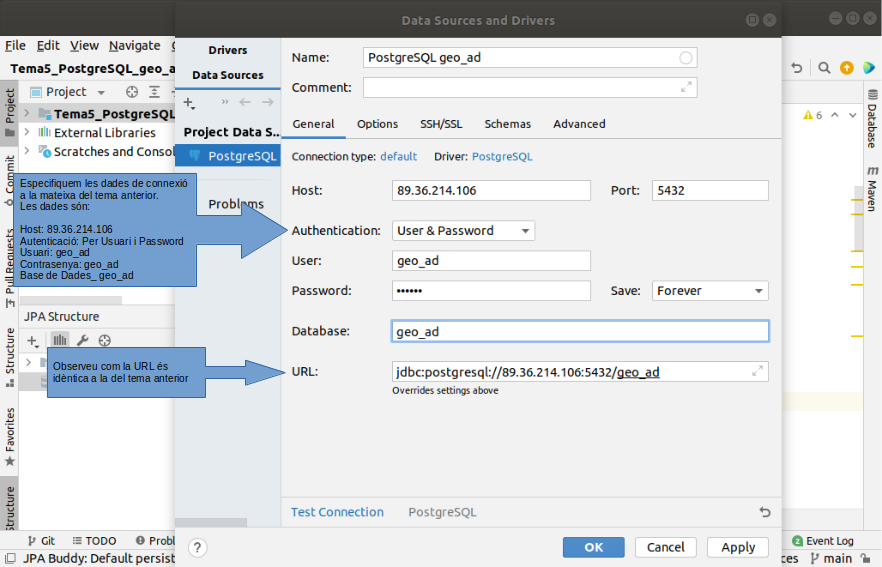Click the Name input field

tap(530, 58)
